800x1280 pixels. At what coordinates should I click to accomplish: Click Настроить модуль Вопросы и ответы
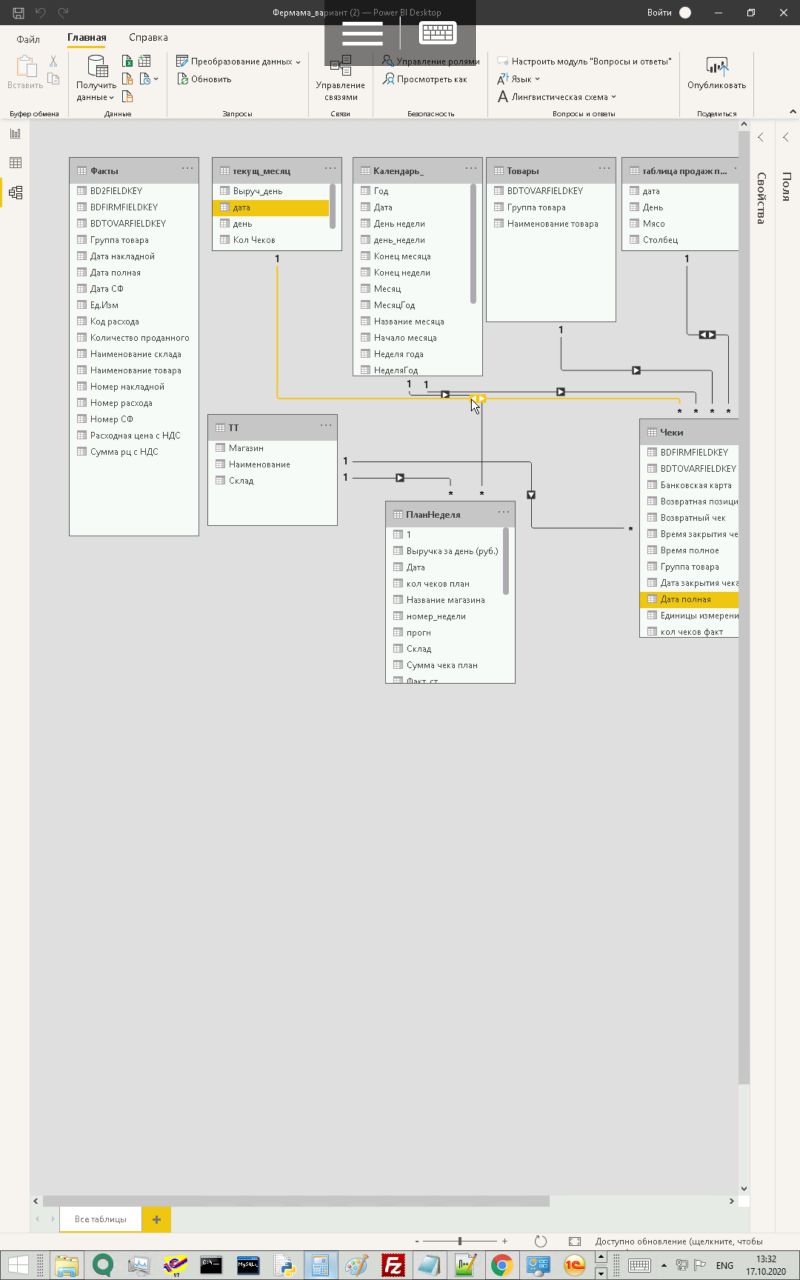[584, 62]
